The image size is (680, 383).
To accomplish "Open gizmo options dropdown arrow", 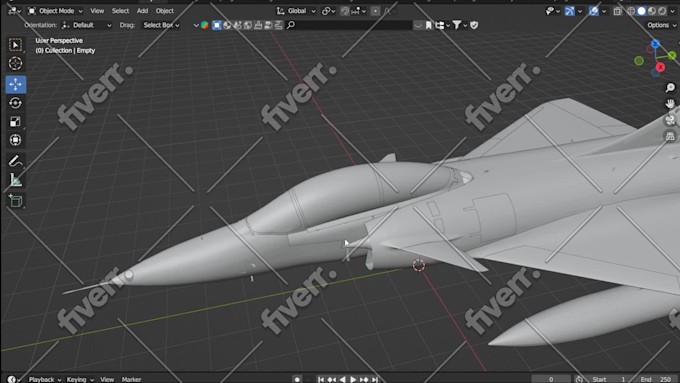I will pos(580,11).
